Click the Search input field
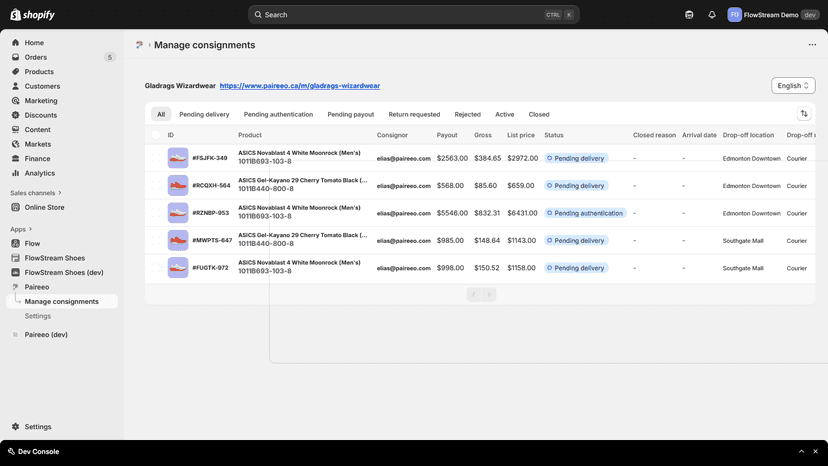The image size is (828, 466). click(x=413, y=15)
